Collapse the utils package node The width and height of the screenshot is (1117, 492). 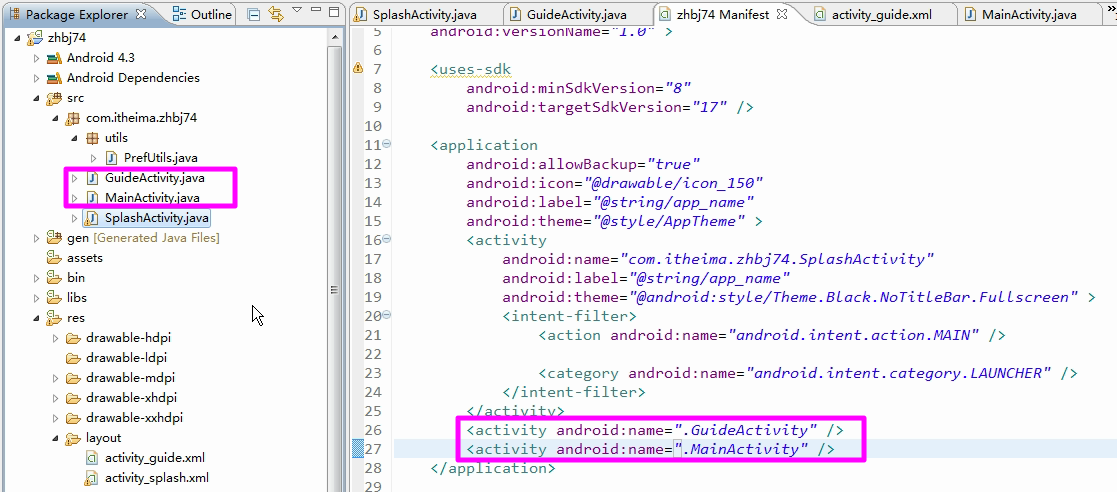tap(75, 137)
